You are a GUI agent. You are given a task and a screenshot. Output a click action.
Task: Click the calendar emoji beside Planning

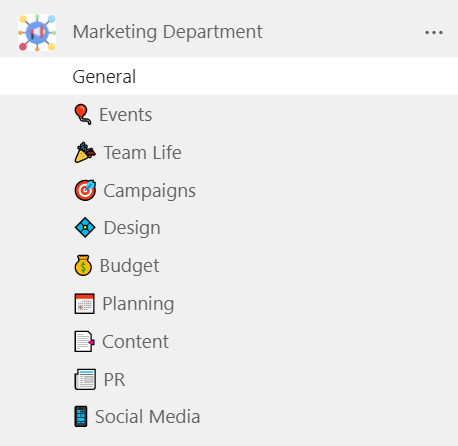[x=84, y=304]
